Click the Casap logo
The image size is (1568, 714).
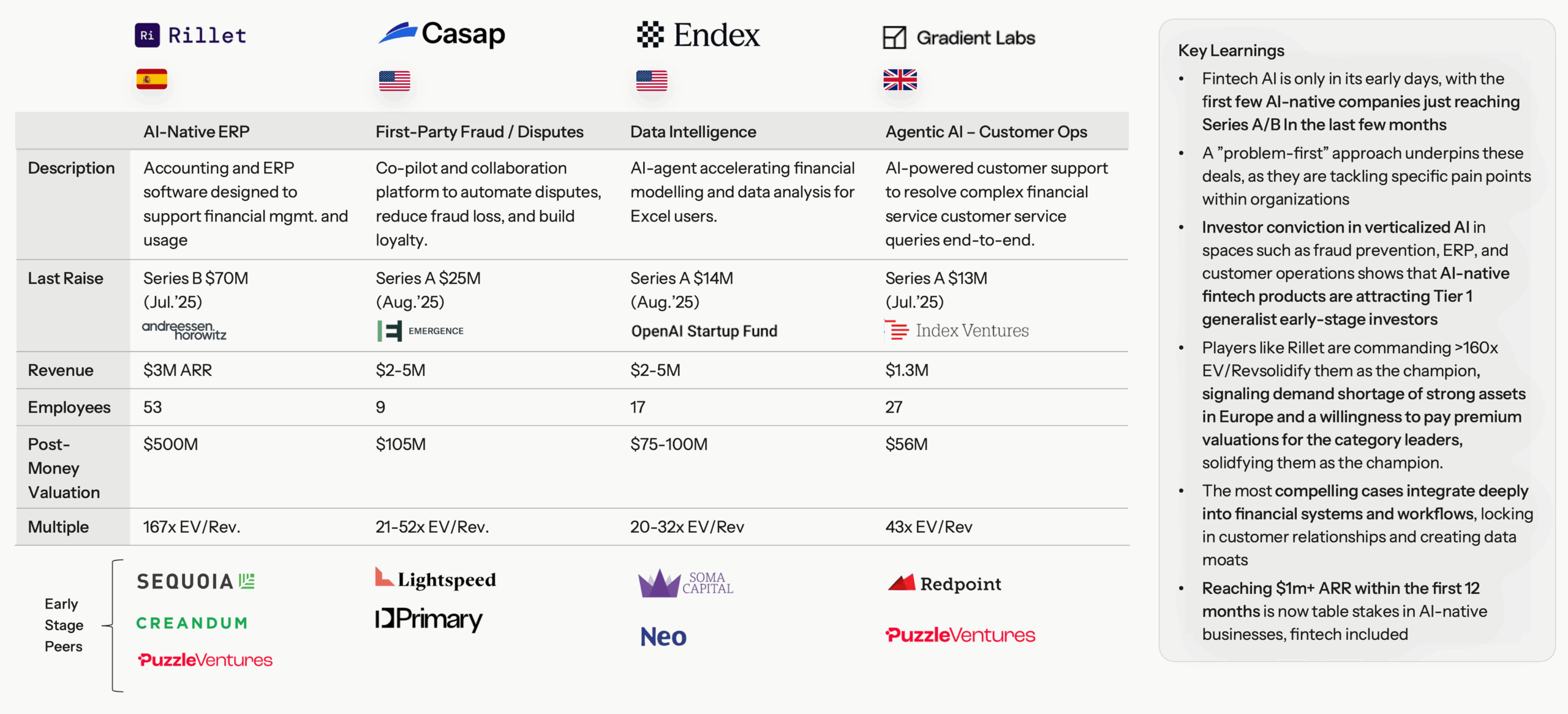442,34
